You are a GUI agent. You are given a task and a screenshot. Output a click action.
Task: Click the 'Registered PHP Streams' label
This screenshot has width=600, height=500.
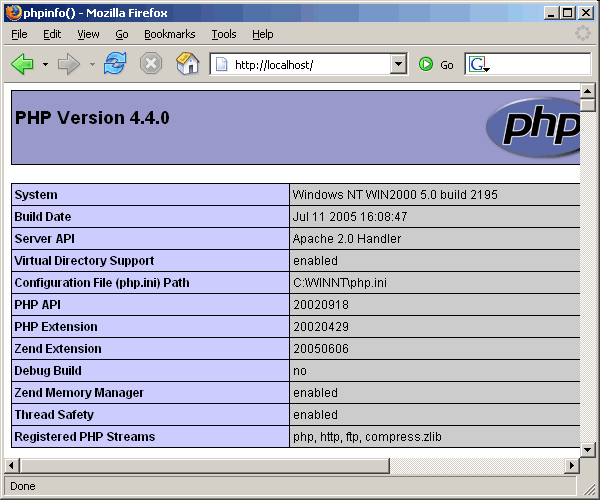85,436
